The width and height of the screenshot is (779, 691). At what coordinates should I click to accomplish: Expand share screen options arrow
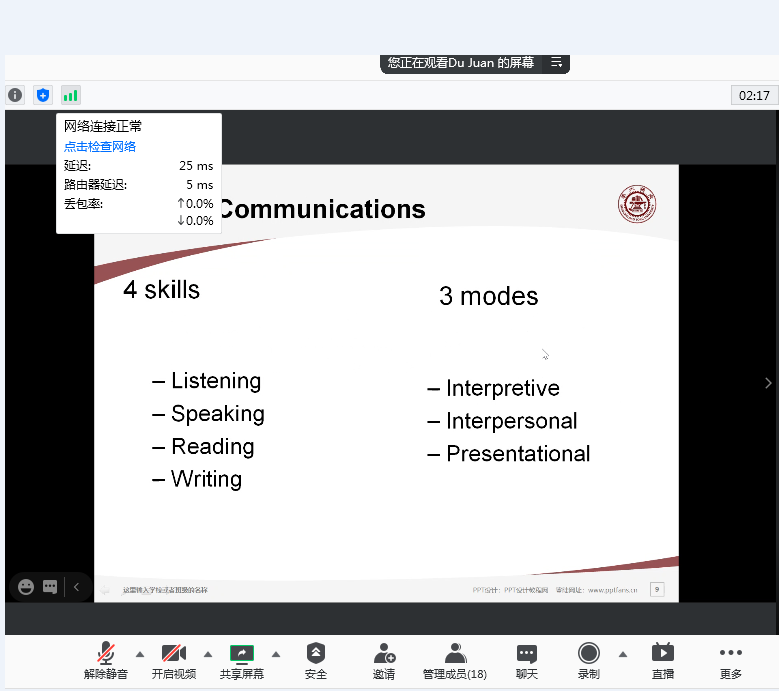(276, 654)
